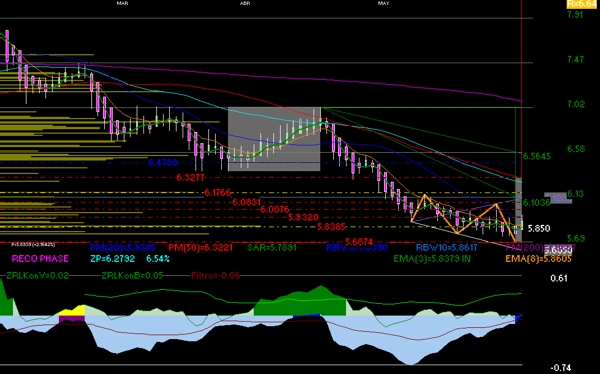The width and height of the screenshot is (600, 374).
Task: Click the 6.13 price axis value
Action: coord(576,194)
